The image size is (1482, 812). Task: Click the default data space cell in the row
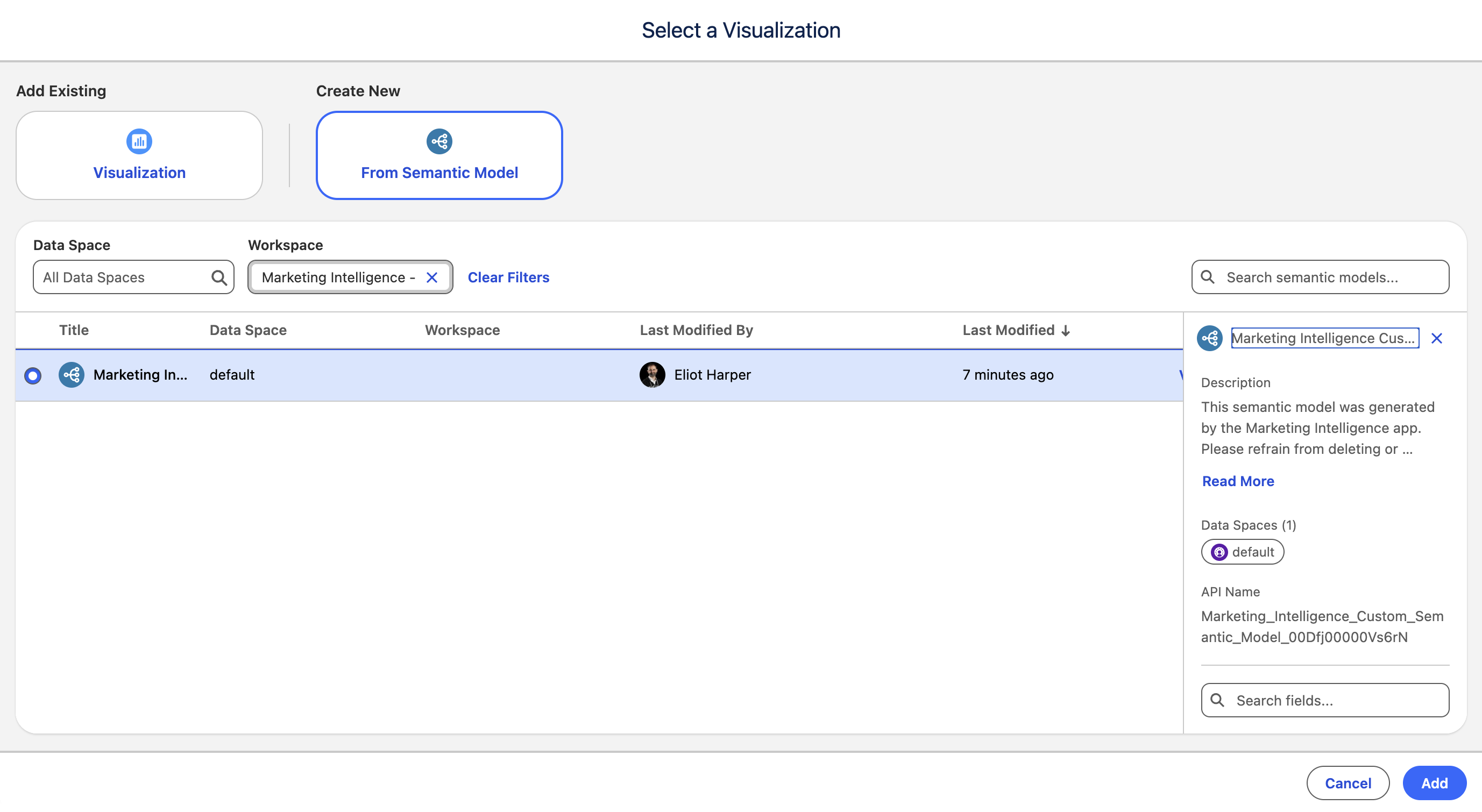[x=232, y=375]
